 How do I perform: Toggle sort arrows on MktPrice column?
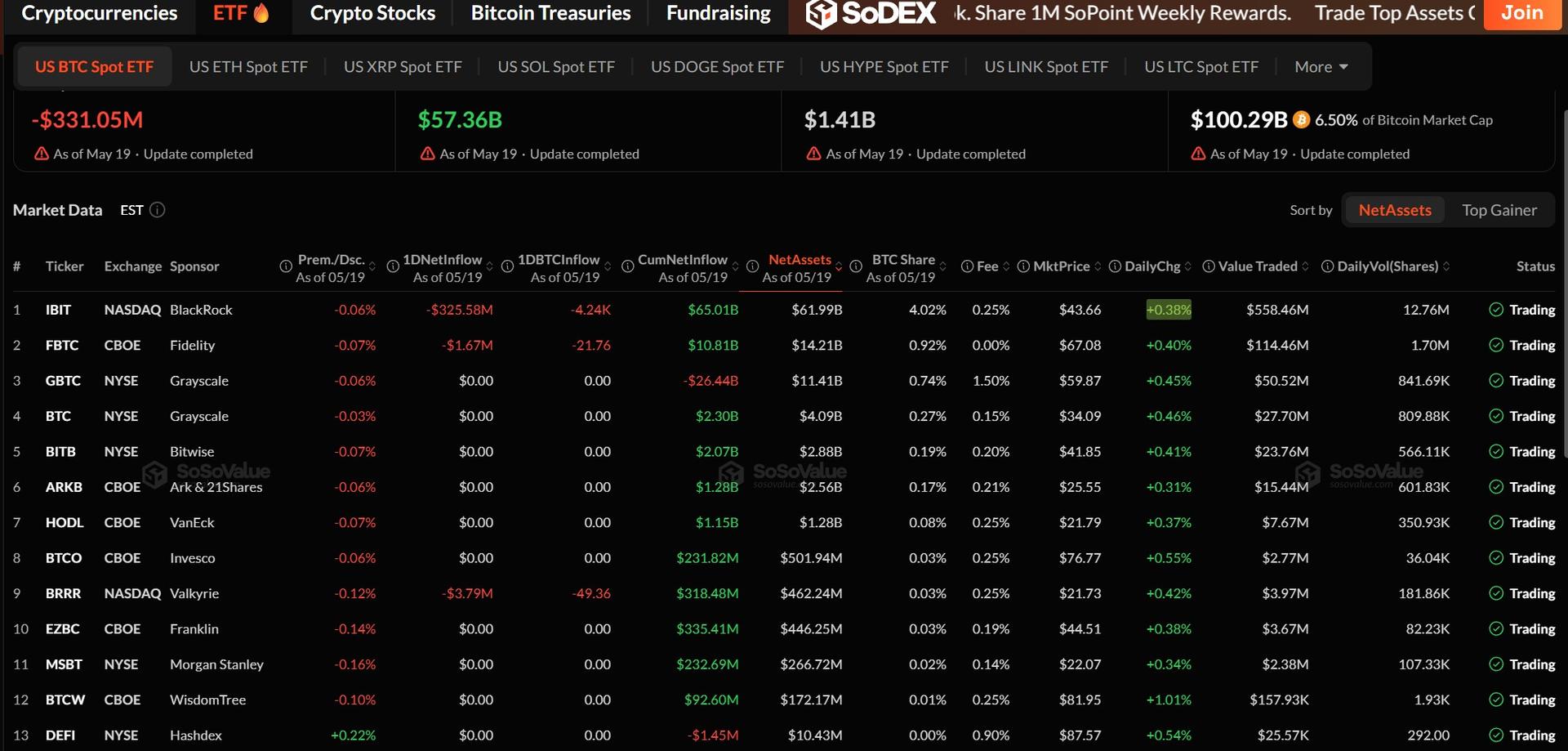point(1098,266)
